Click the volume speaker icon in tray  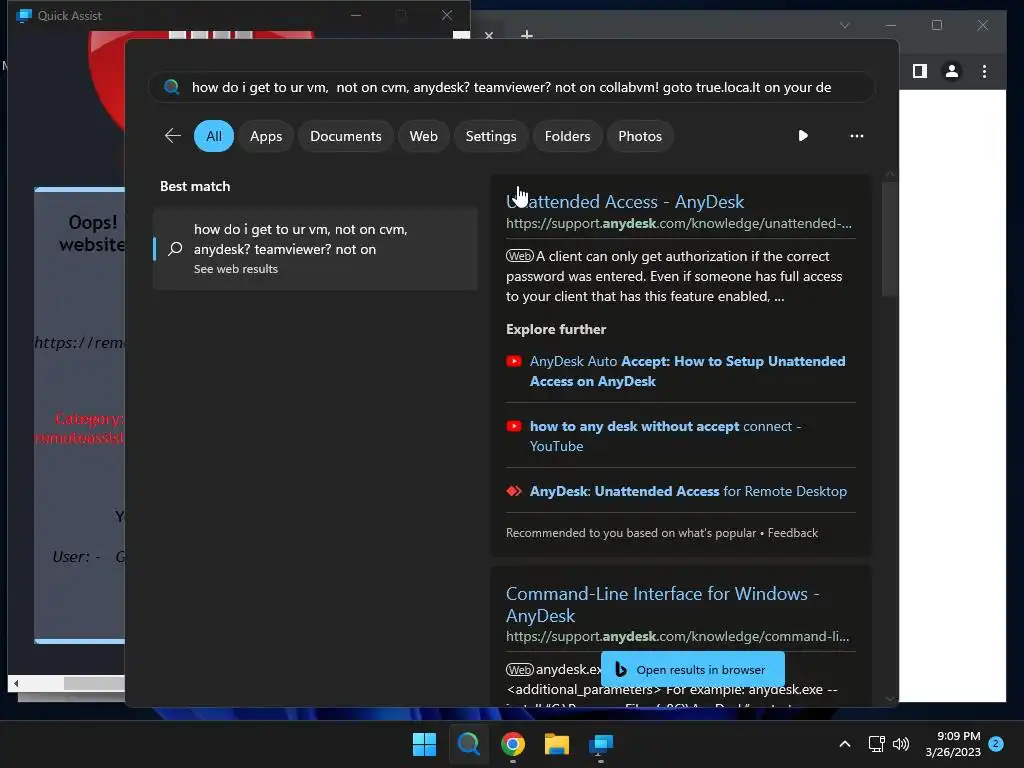click(x=901, y=744)
